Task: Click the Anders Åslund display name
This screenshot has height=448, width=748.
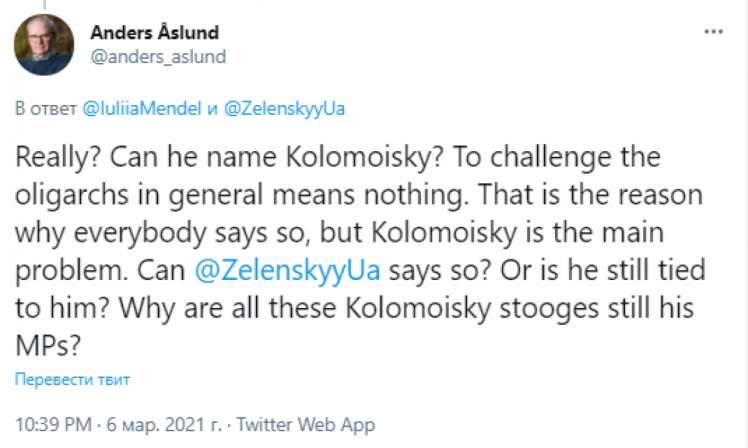Action: (x=155, y=32)
